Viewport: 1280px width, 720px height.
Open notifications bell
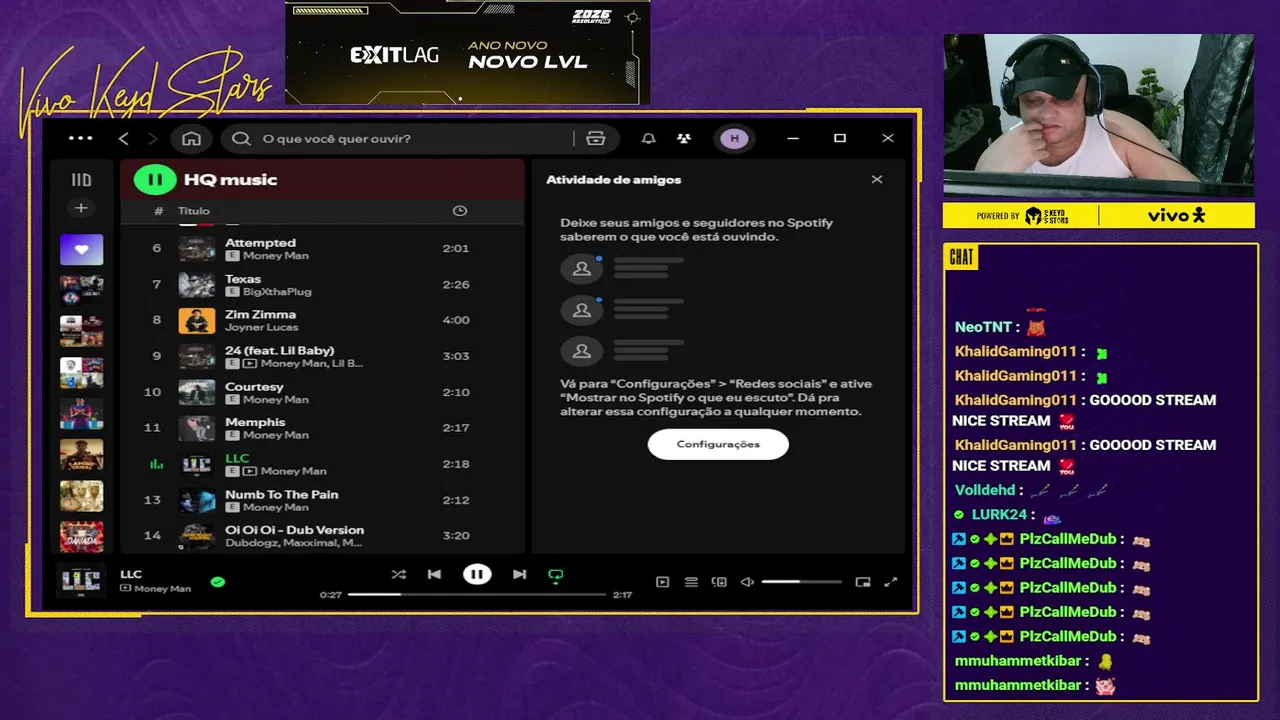(x=648, y=139)
